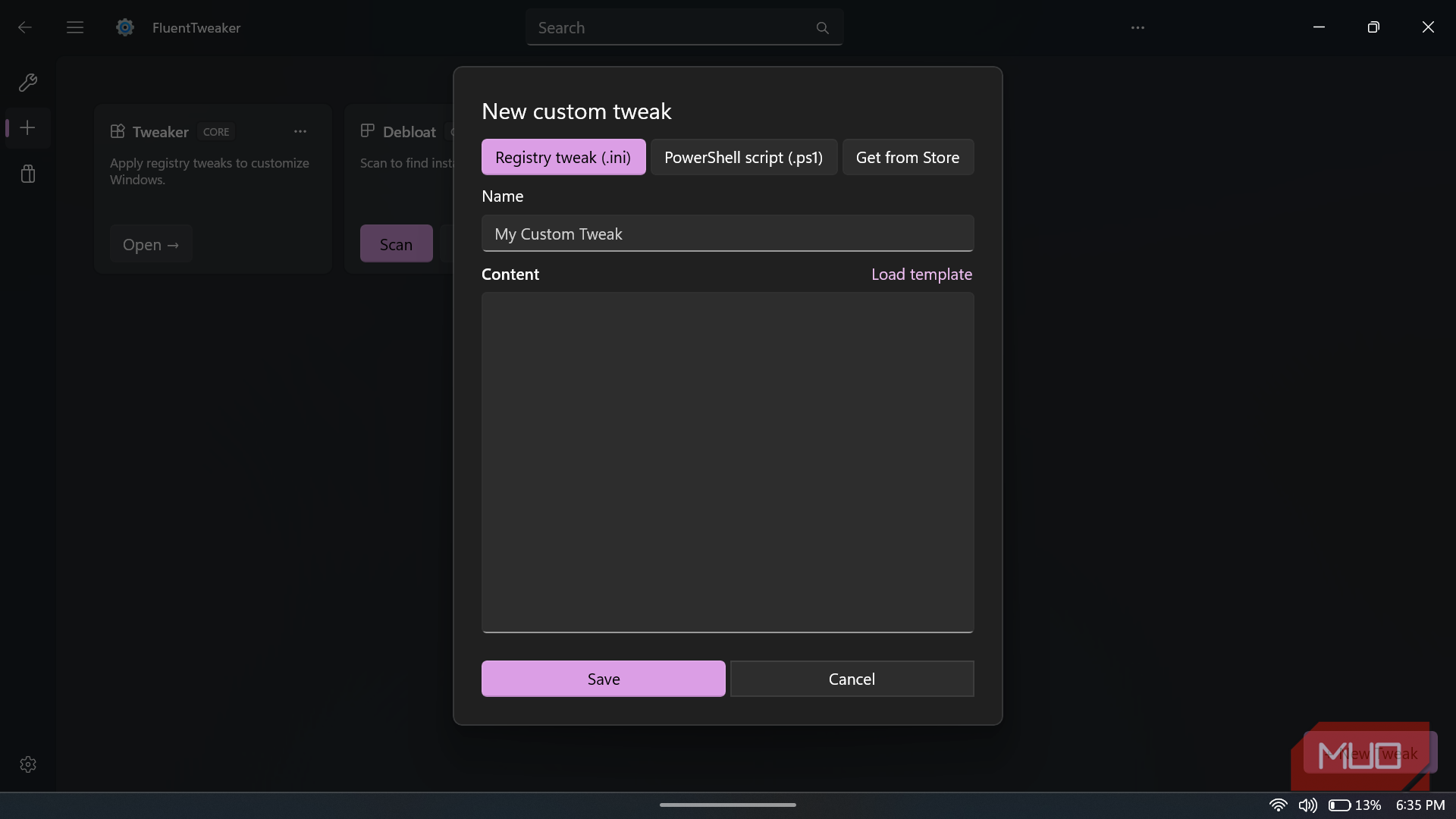1456x819 pixels.
Task: Open the hamburger navigation menu
Action: tap(74, 27)
